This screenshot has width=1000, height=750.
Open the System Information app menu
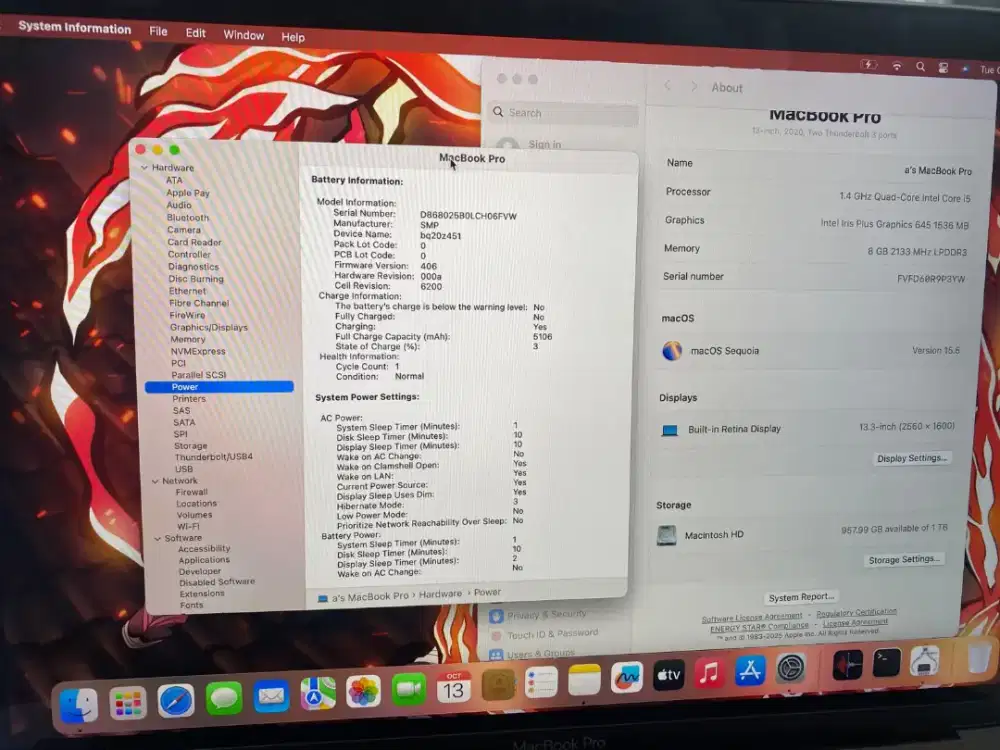click(x=75, y=27)
